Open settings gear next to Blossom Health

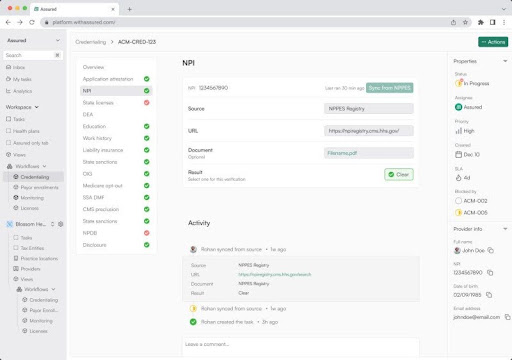(61, 224)
